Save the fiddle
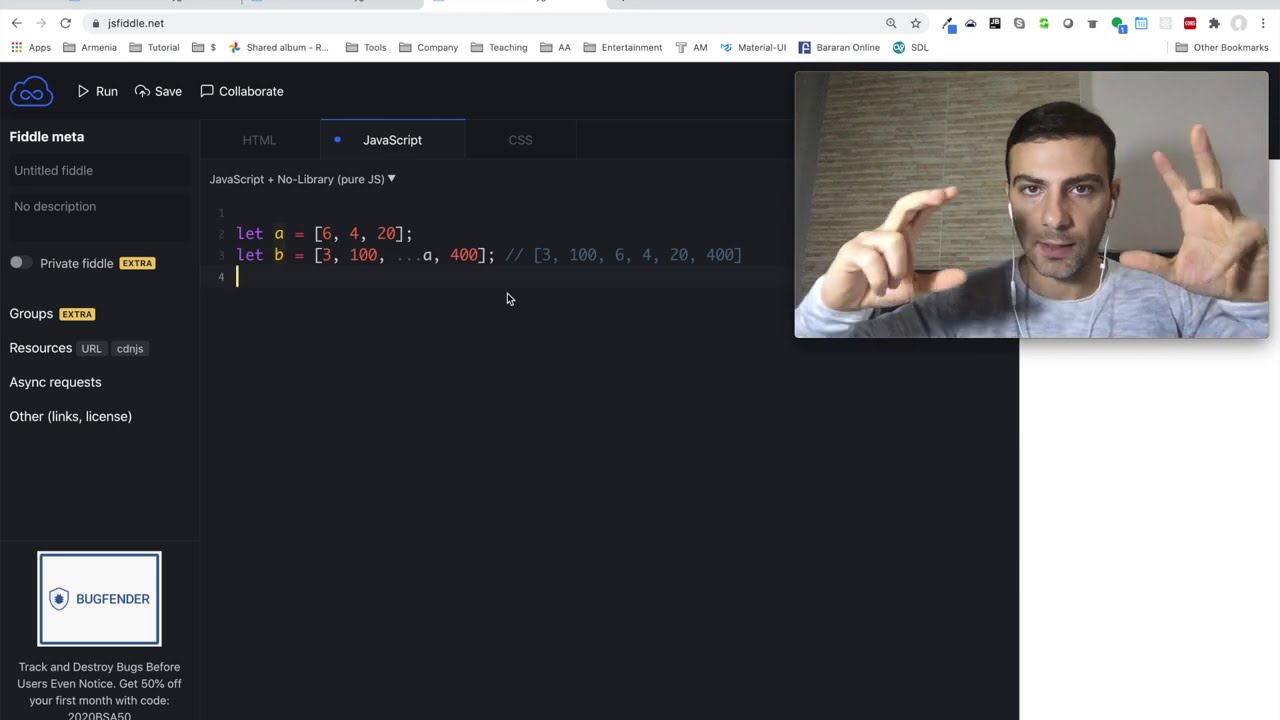This screenshot has width=1280, height=720. [158, 91]
